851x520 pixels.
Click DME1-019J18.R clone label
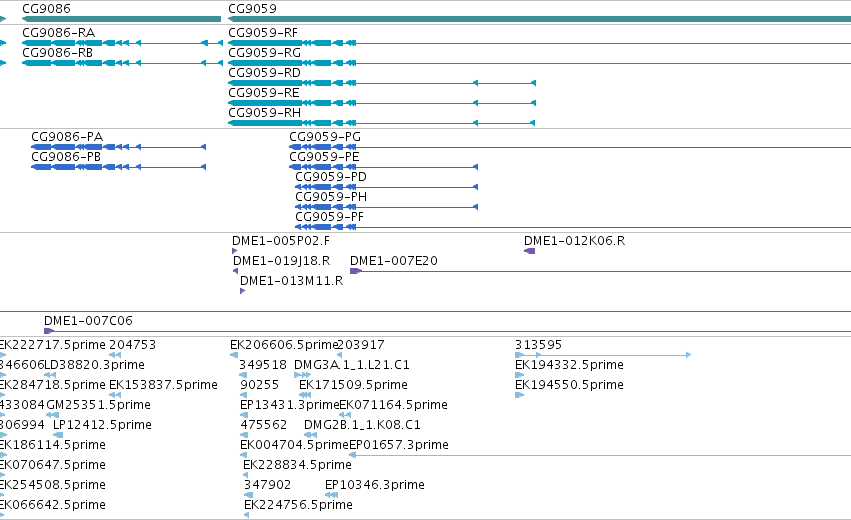click(281, 261)
